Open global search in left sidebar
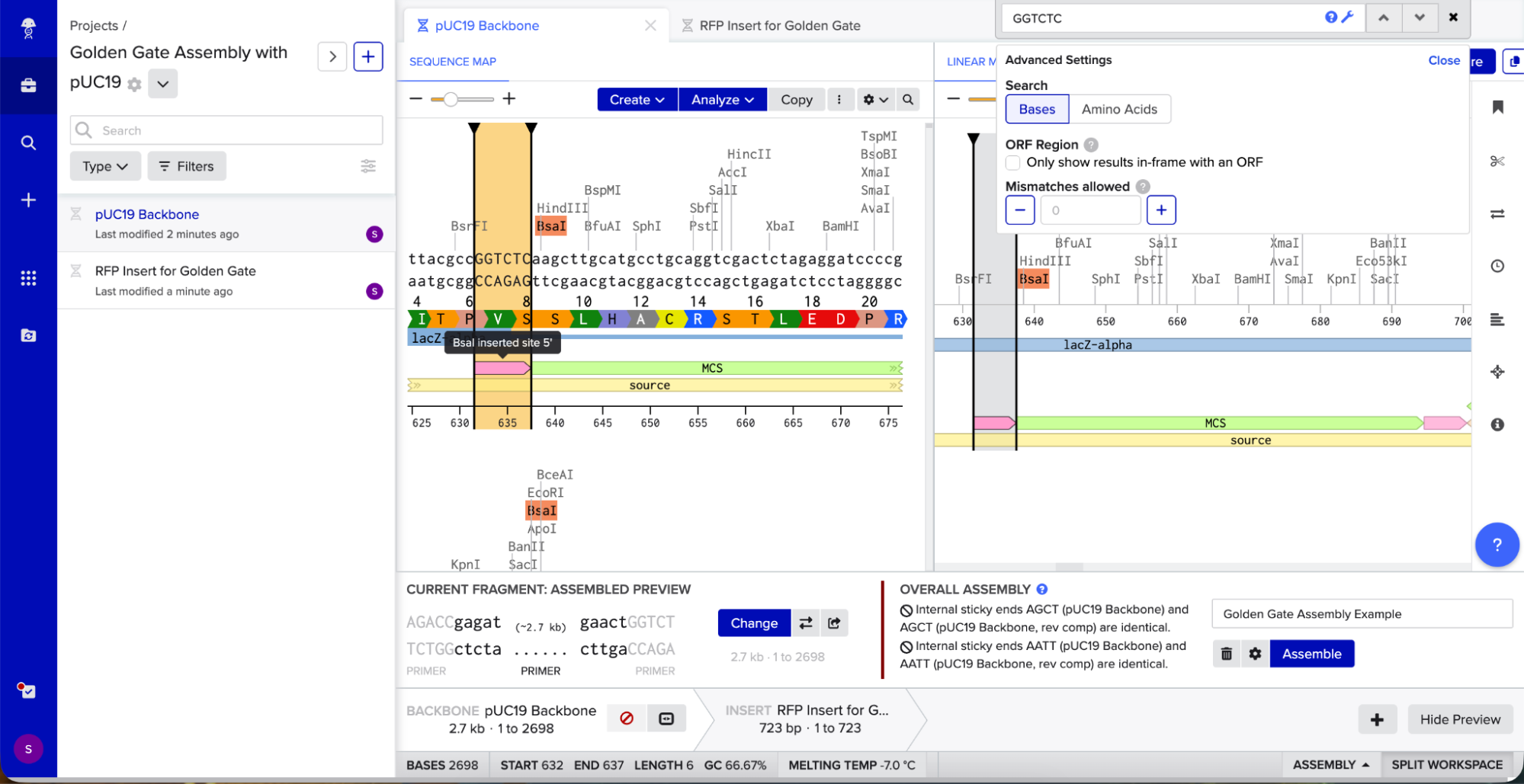1524x784 pixels. [28, 142]
